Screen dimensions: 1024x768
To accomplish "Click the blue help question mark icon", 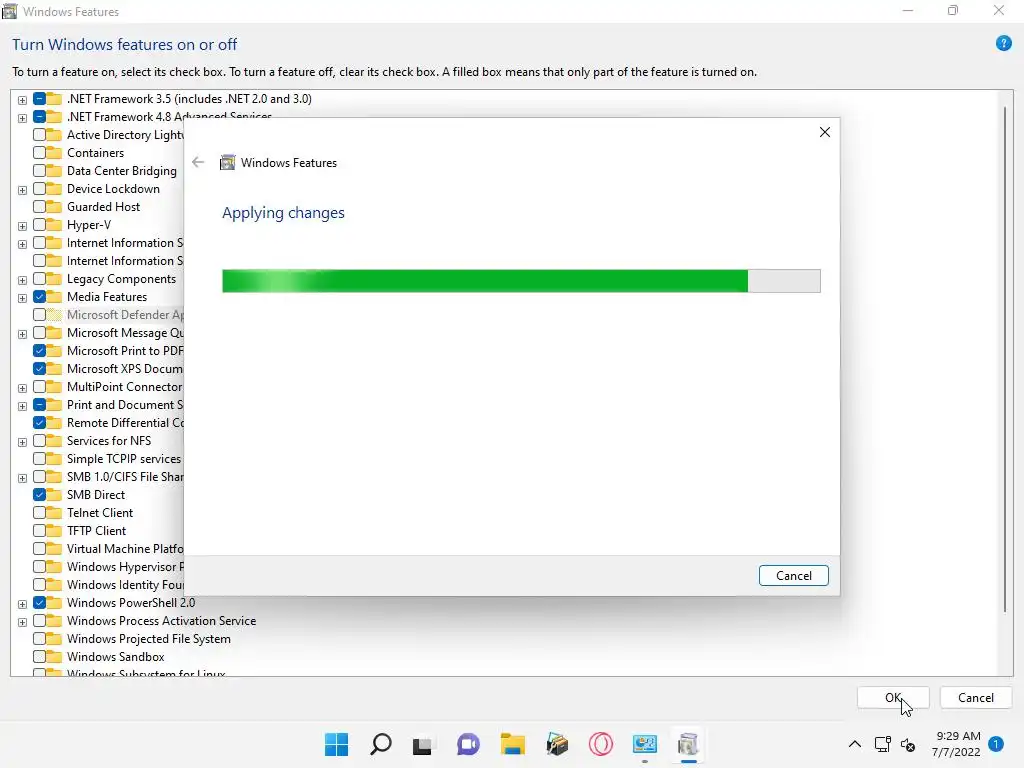I will (1004, 44).
